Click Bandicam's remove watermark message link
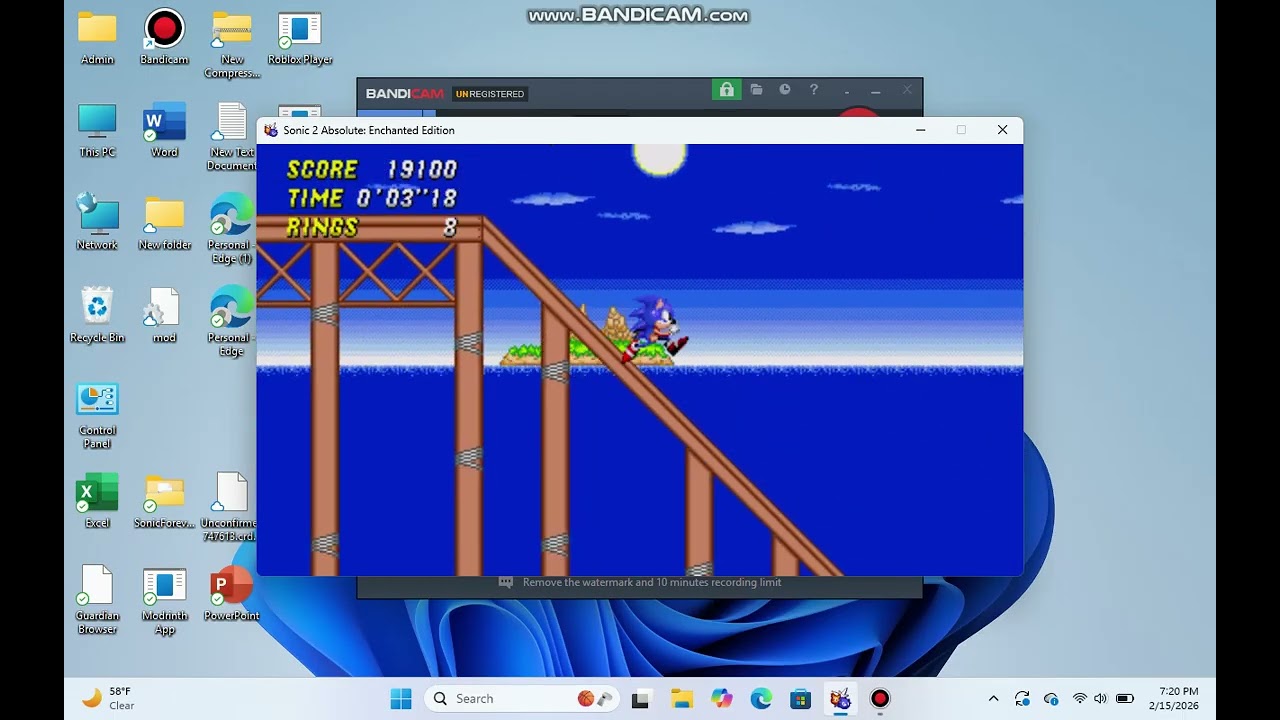 coord(652,582)
